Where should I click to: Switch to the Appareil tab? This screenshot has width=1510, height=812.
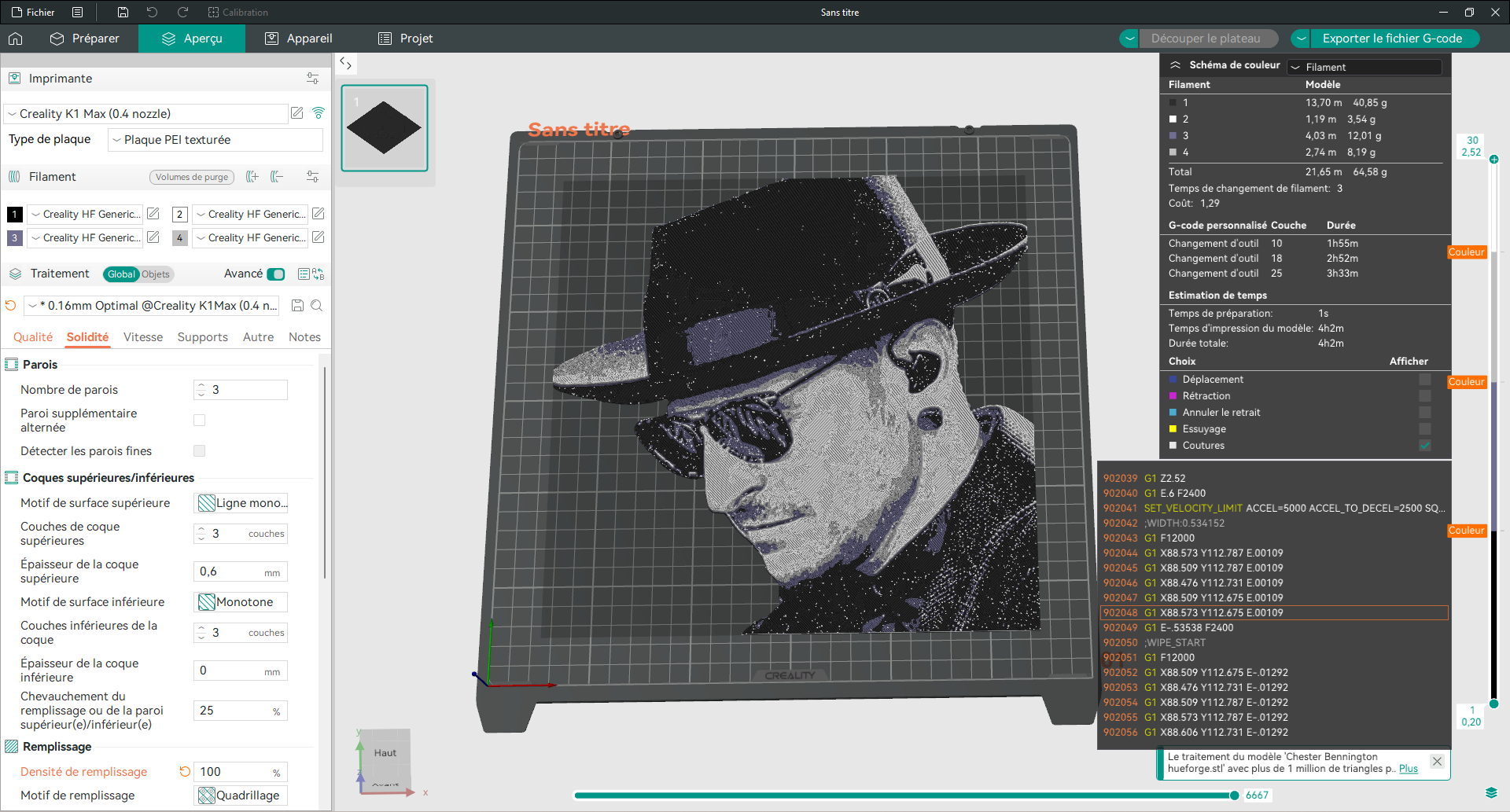pos(299,39)
